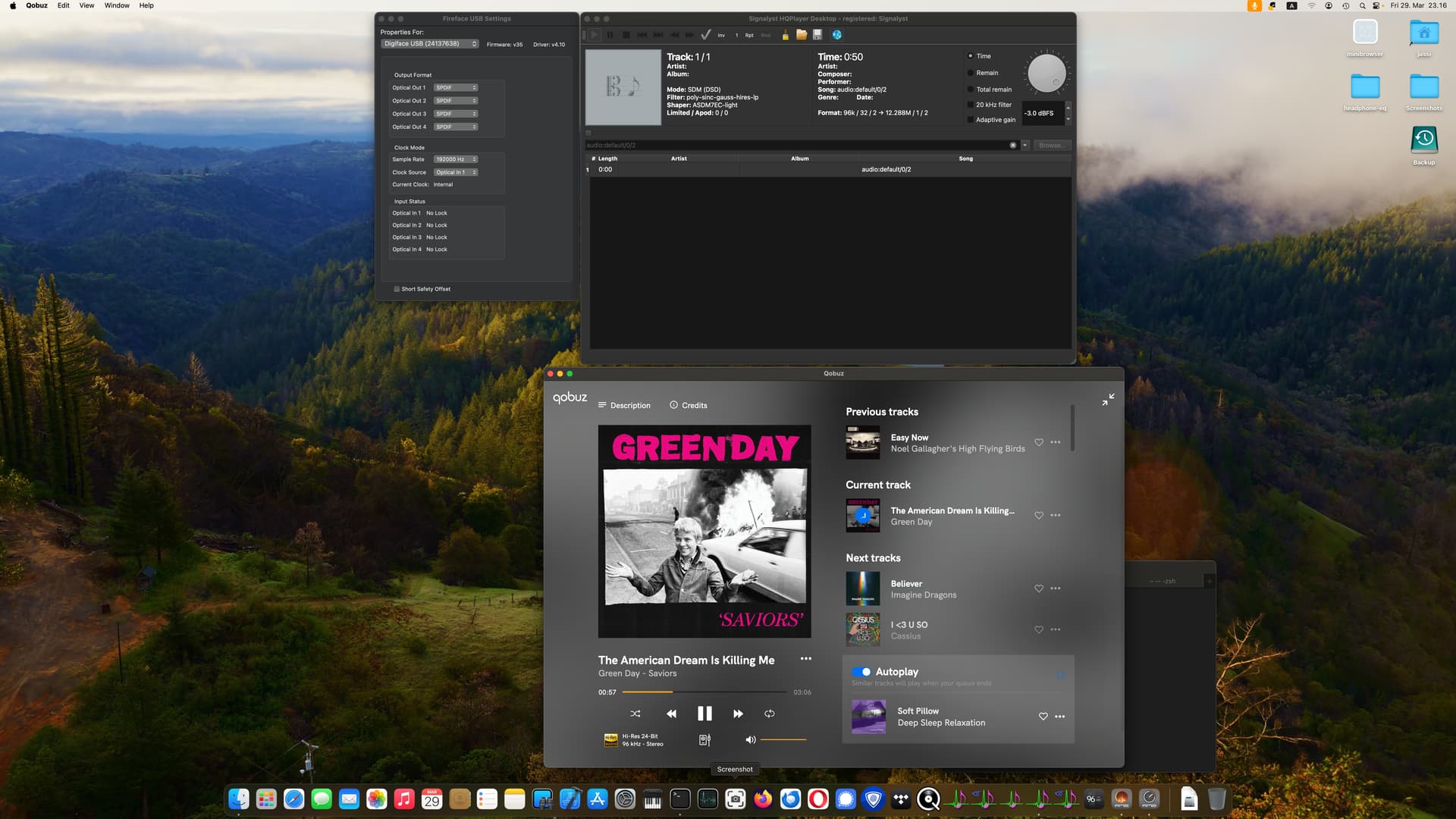Favorite the Easy Now track

(x=1039, y=442)
